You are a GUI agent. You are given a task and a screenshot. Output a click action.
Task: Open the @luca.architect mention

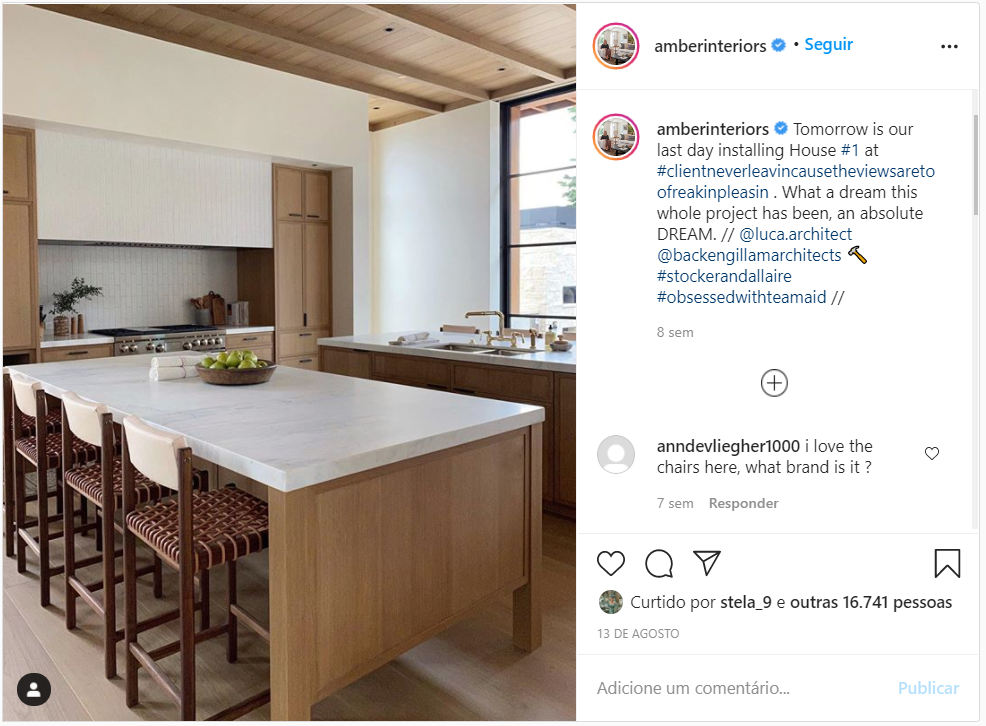(795, 234)
